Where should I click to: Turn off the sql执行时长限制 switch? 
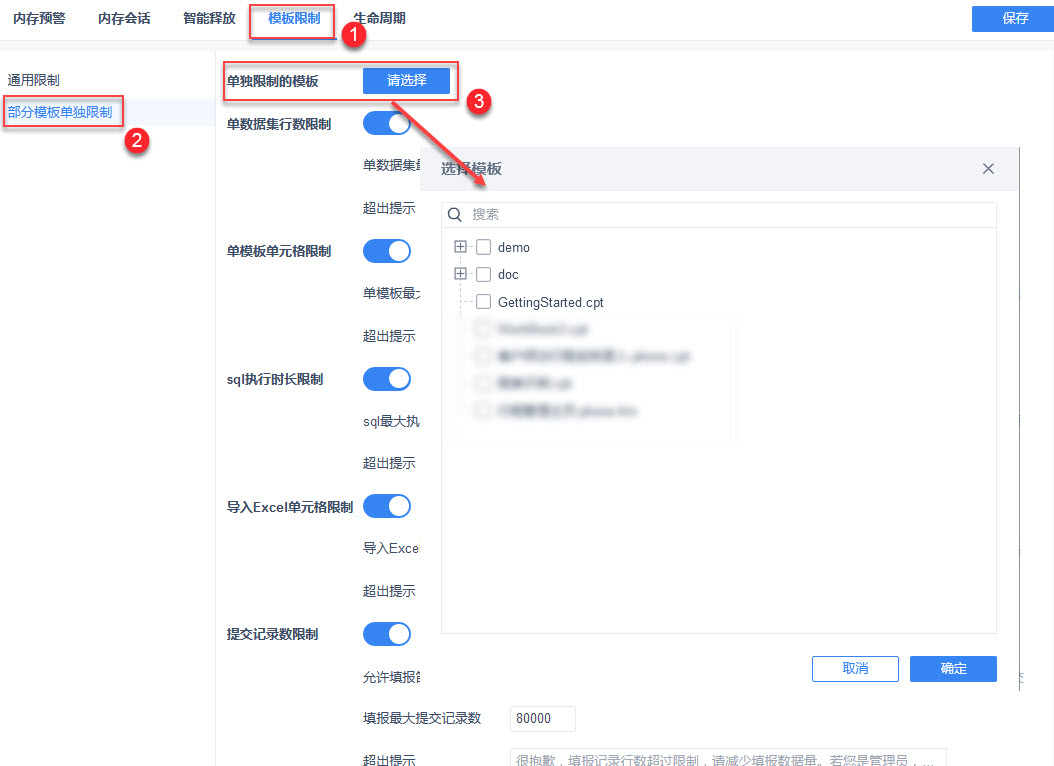tap(387, 379)
